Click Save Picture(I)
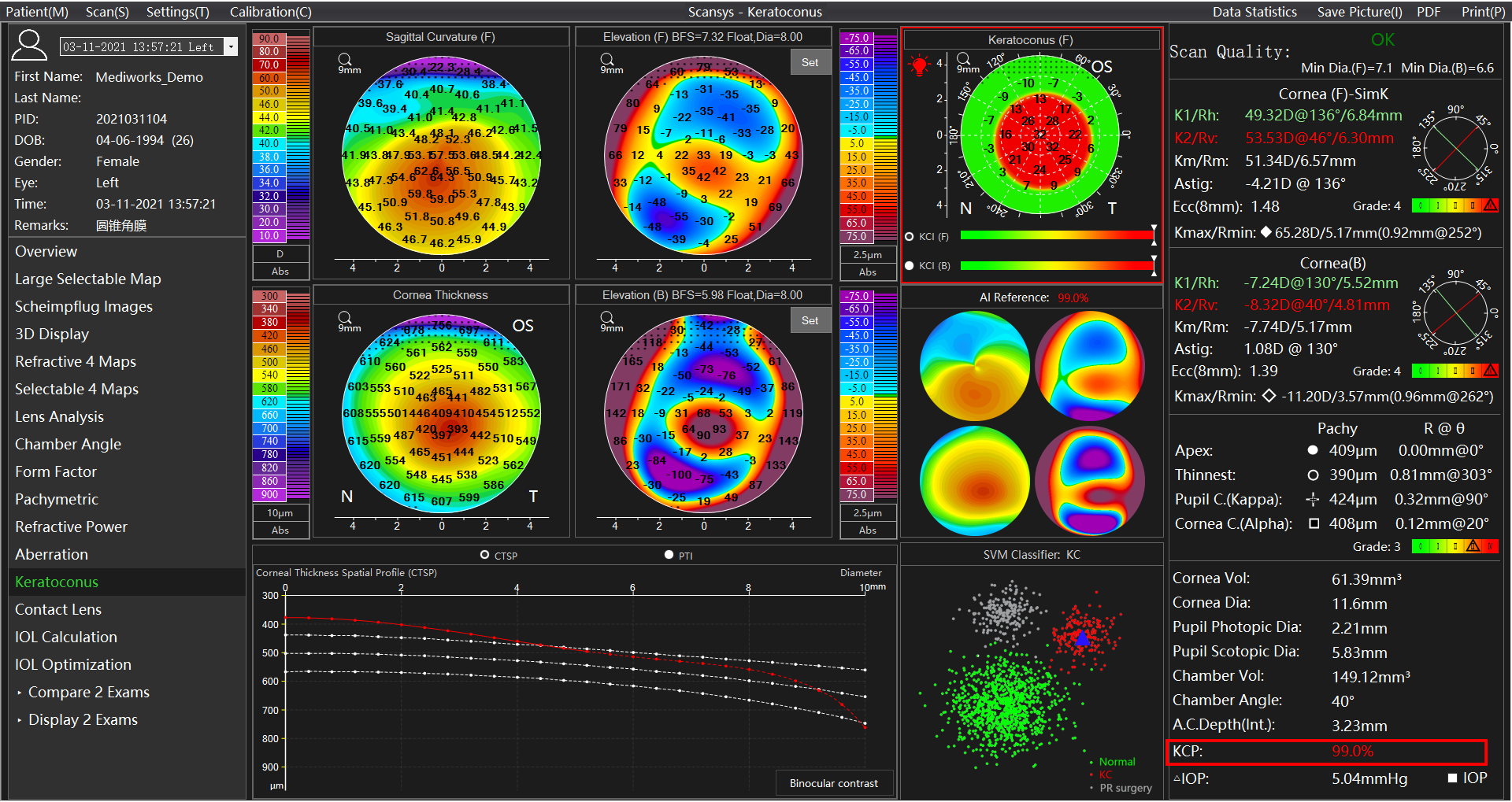The image size is (1512, 802). pyautogui.click(x=1360, y=12)
